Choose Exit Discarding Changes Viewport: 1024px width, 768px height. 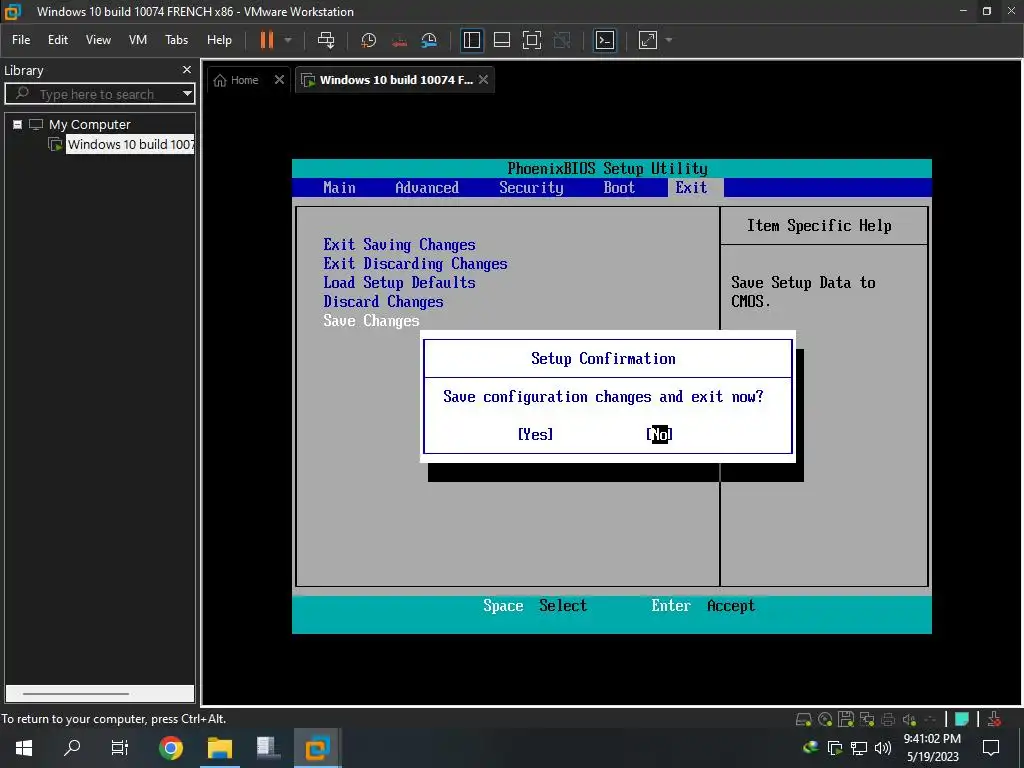point(415,263)
